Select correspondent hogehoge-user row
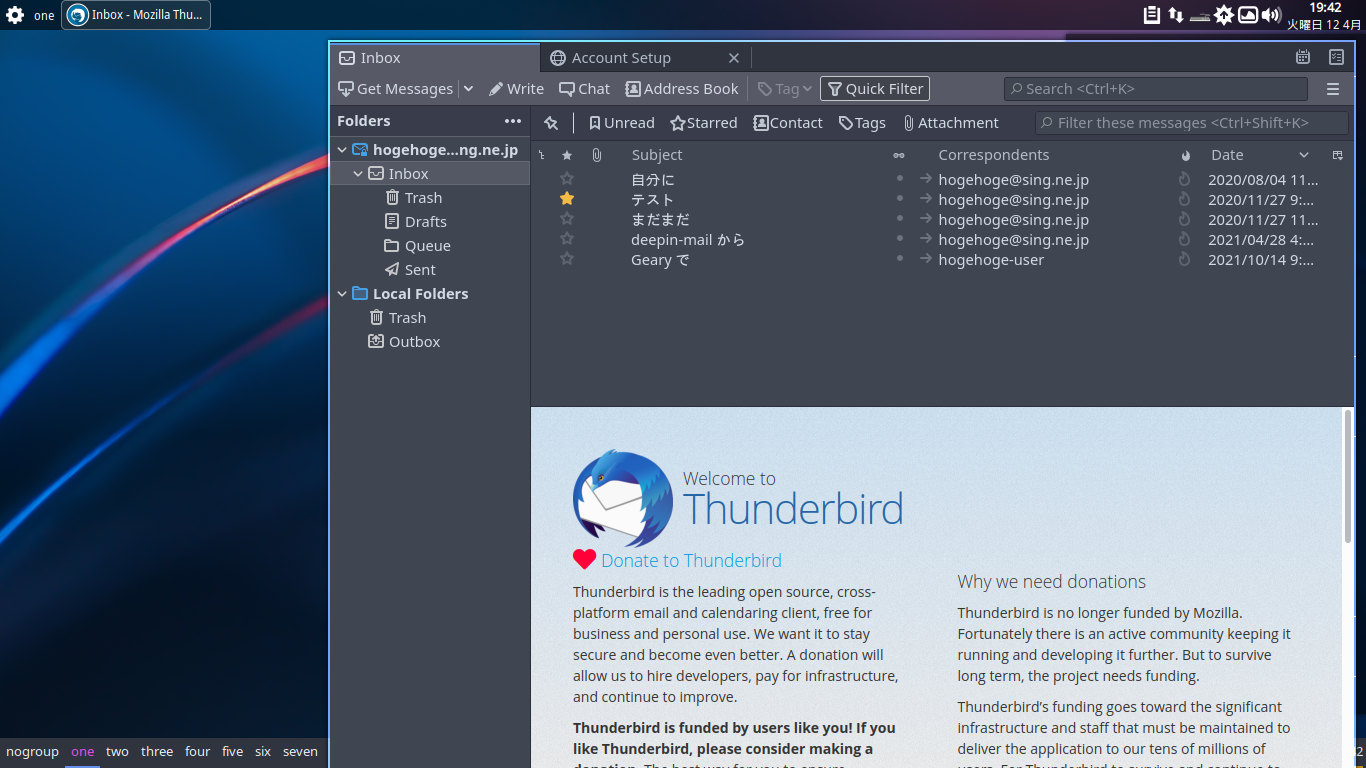The image size is (1366, 768). click(990, 260)
